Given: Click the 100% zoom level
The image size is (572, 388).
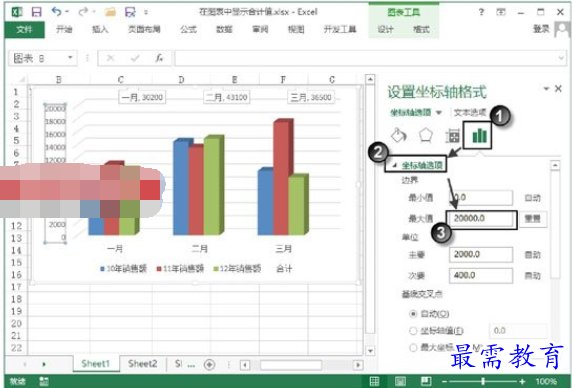Looking at the screenshot, I should coord(546,382).
